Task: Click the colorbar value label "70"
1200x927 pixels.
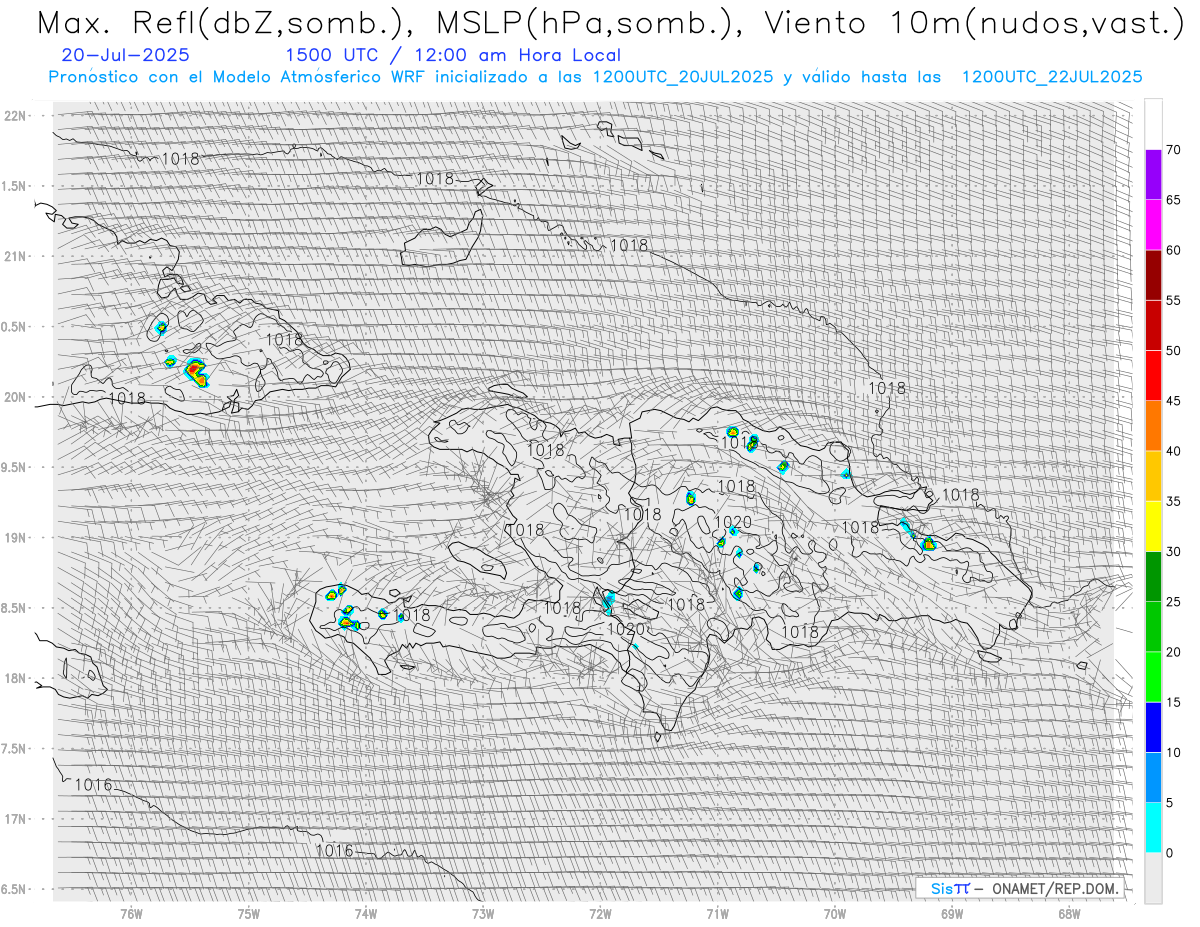Action: click(1173, 150)
